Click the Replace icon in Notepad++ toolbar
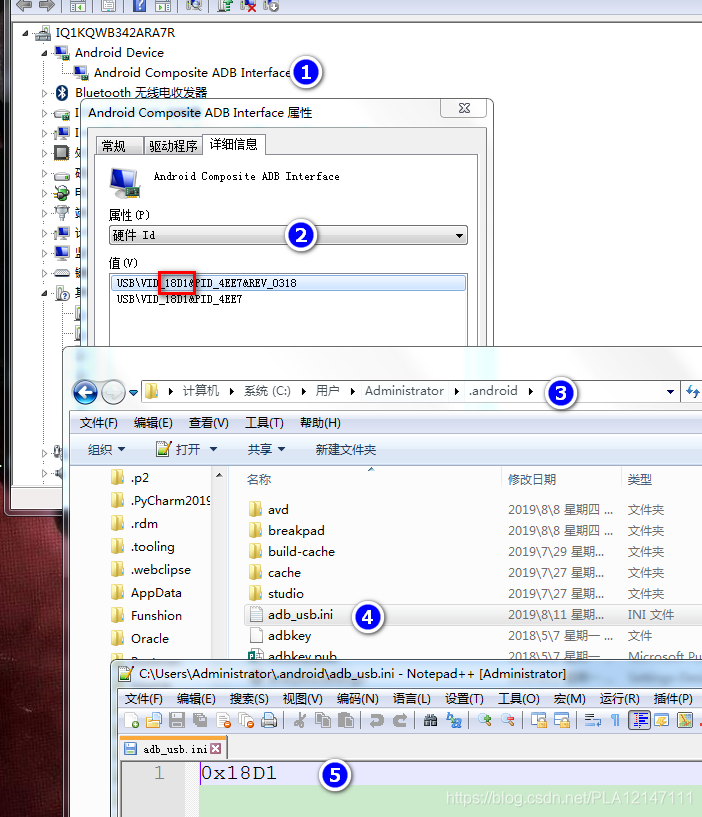 pos(454,721)
